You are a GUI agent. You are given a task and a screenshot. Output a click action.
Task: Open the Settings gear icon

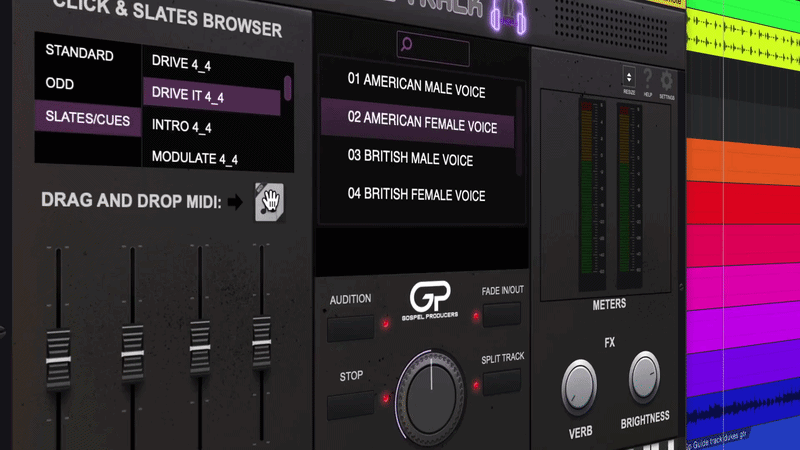[666, 81]
